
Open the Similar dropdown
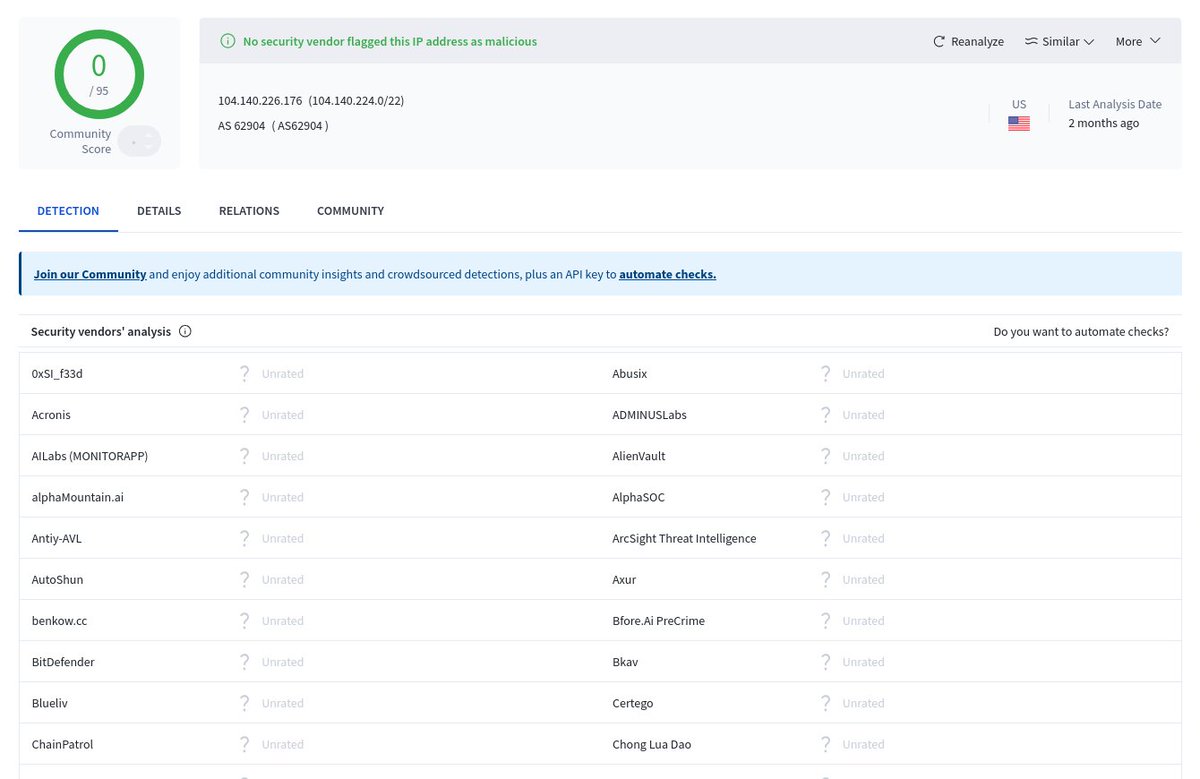coord(1059,42)
